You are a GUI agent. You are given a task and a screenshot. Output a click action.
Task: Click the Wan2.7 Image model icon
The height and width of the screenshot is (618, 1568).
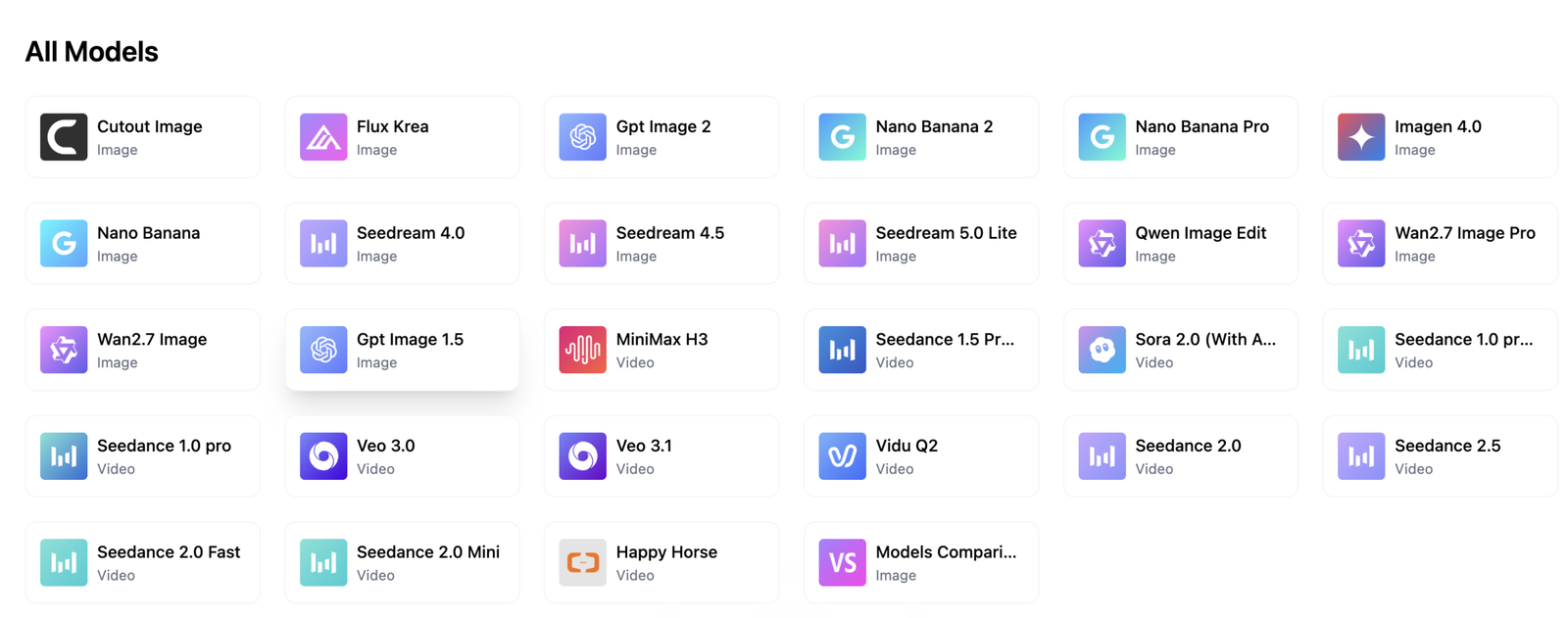64,350
